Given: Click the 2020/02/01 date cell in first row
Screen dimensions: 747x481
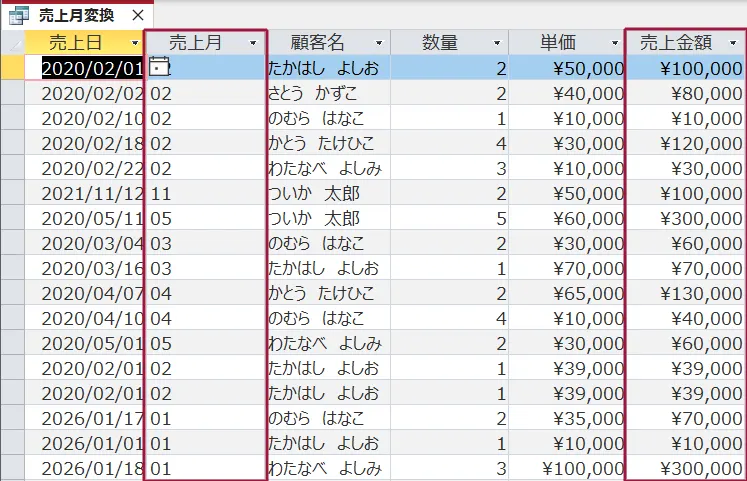Looking at the screenshot, I should (x=90, y=68).
